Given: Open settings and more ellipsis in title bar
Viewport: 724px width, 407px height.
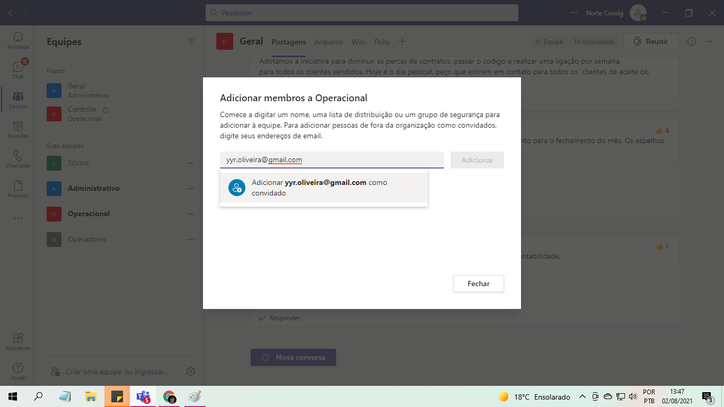Looking at the screenshot, I should point(573,13).
